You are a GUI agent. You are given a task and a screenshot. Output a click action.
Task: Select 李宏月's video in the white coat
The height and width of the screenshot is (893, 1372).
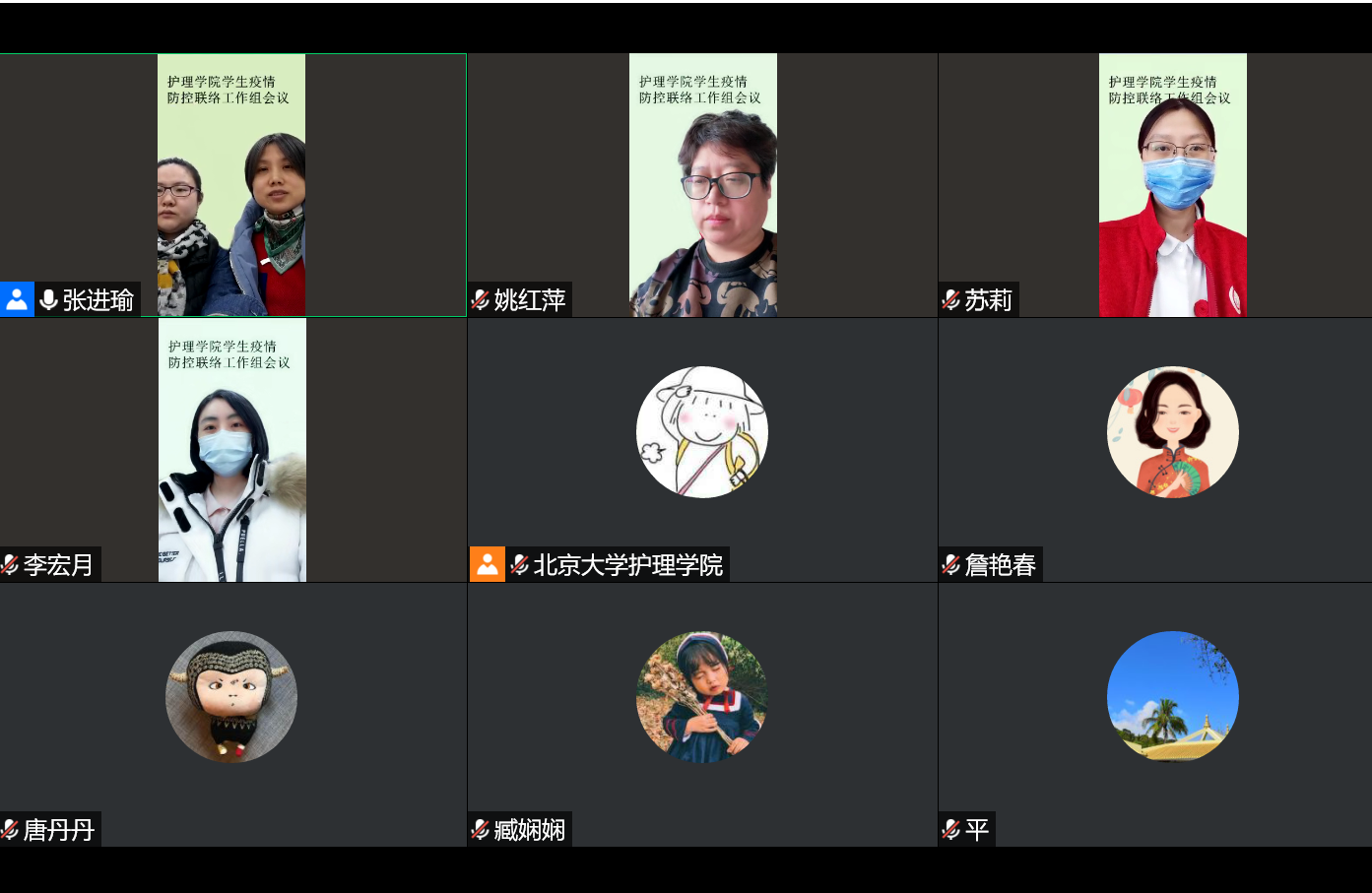tap(232, 450)
